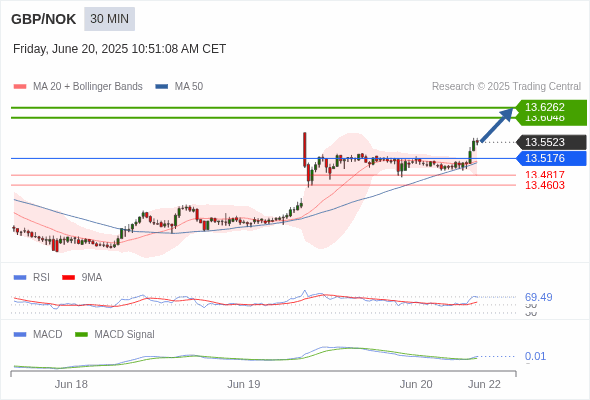Click the 'MA 20 + Bollinger Bands' legend label

tap(88, 87)
